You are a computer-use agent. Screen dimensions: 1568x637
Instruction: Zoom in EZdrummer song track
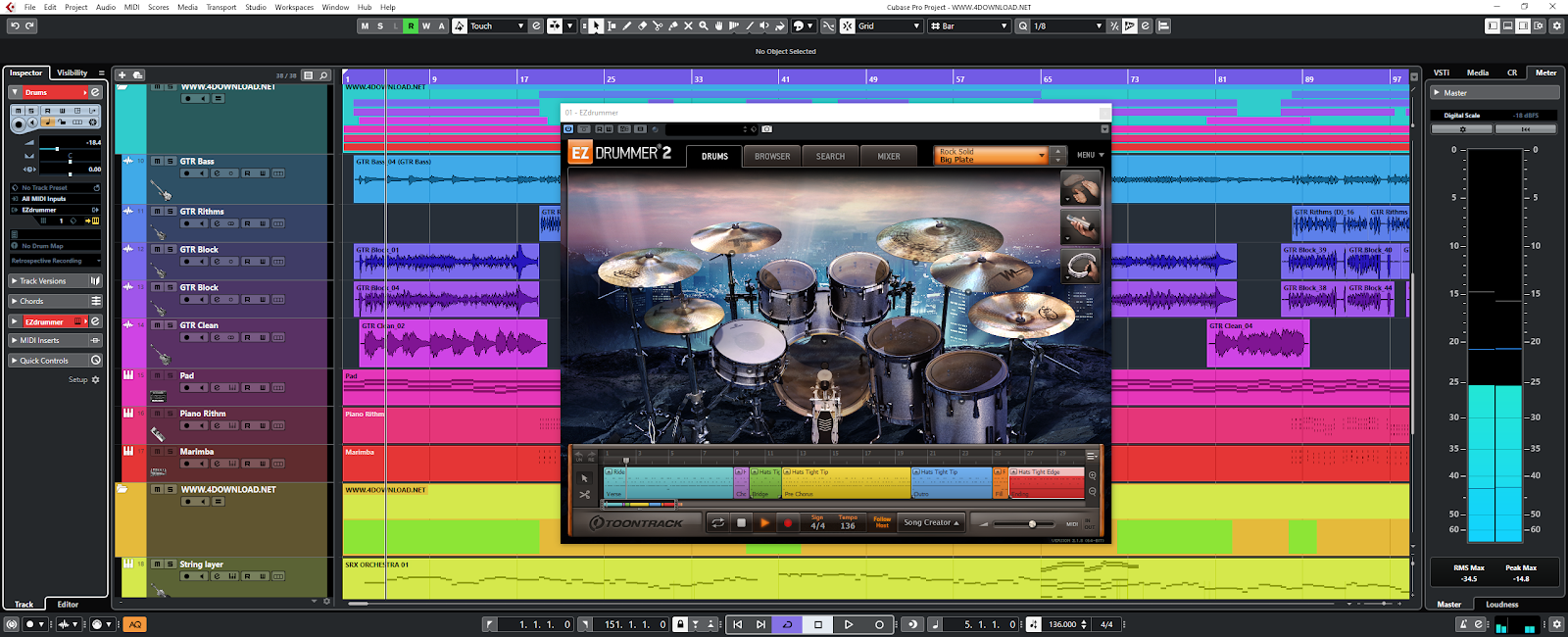[1093, 475]
